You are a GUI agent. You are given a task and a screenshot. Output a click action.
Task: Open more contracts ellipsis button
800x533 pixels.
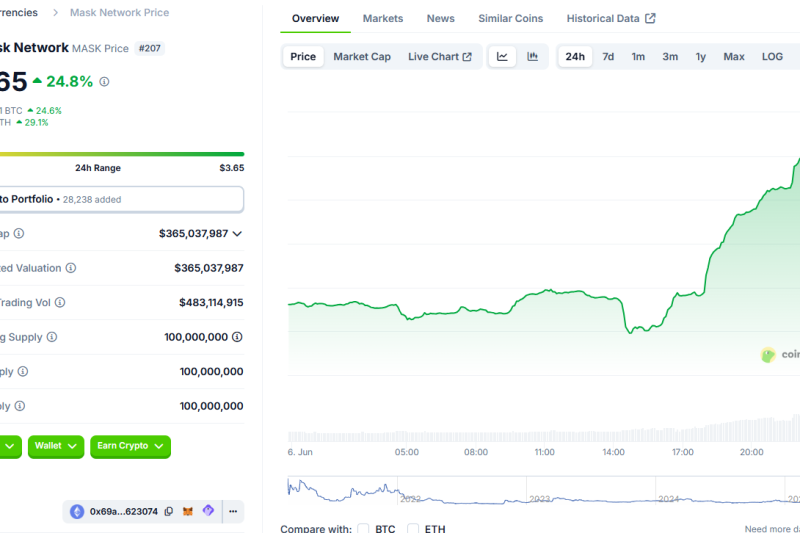click(233, 512)
